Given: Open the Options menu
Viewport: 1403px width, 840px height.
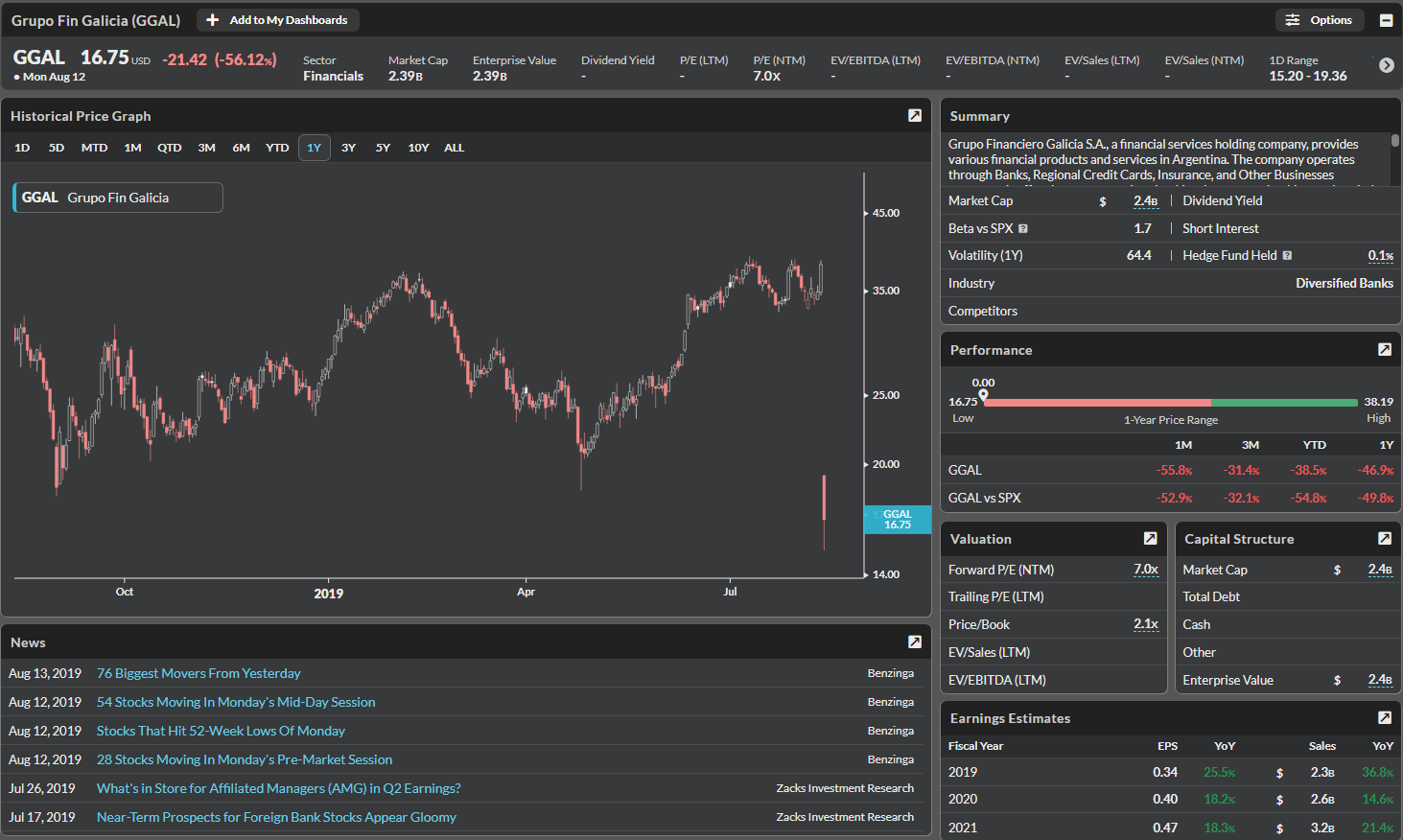Looking at the screenshot, I should [1319, 20].
